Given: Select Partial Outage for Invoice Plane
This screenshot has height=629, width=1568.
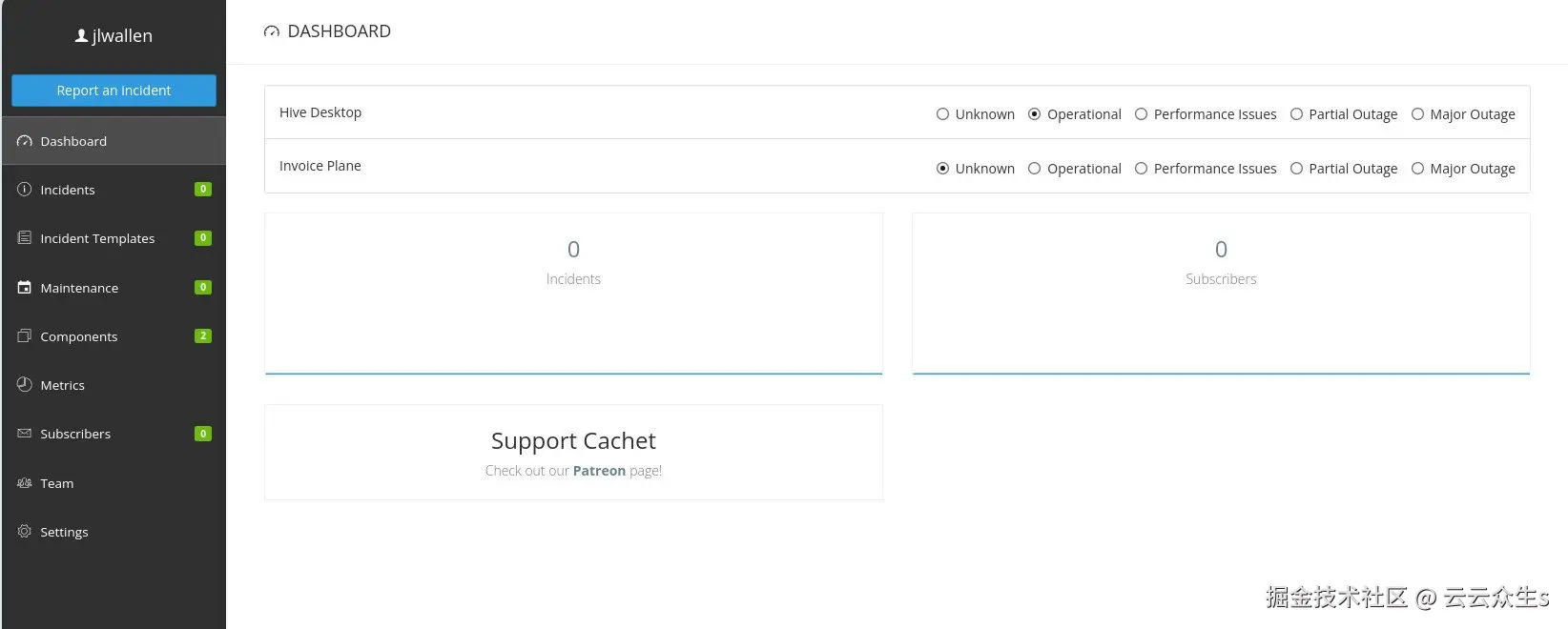Looking at the screenshot, I should point(1296,169).
